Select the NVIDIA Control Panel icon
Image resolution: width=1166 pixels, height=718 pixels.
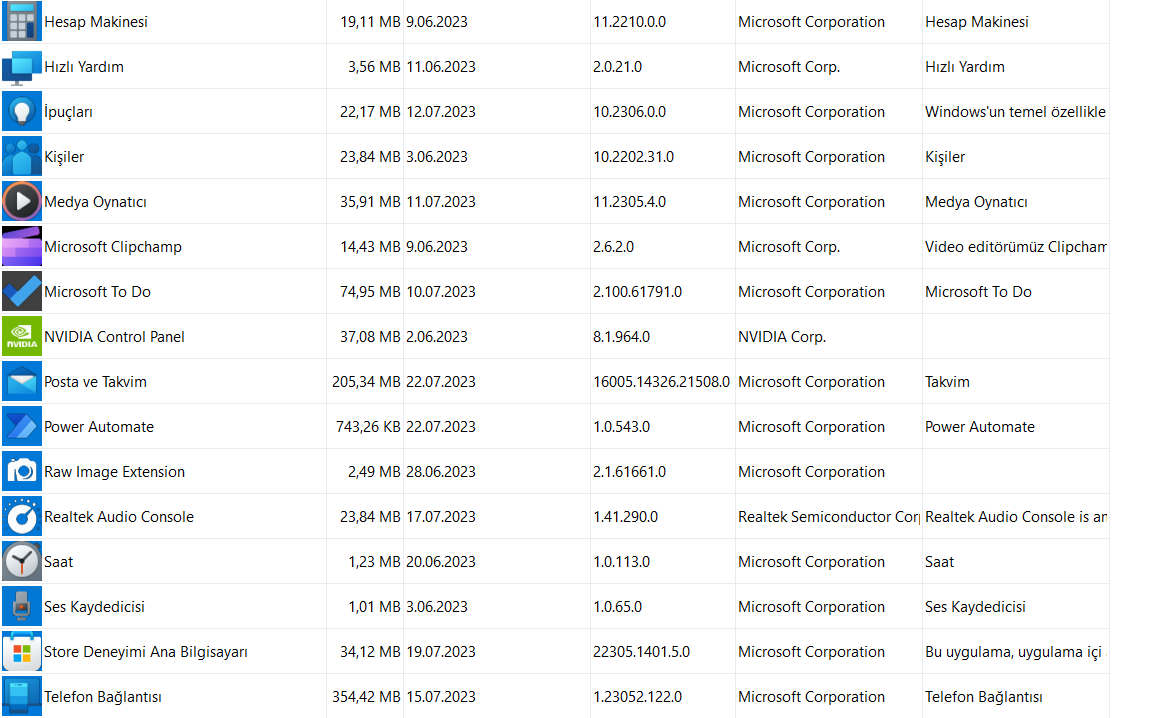tap(21, 336)
